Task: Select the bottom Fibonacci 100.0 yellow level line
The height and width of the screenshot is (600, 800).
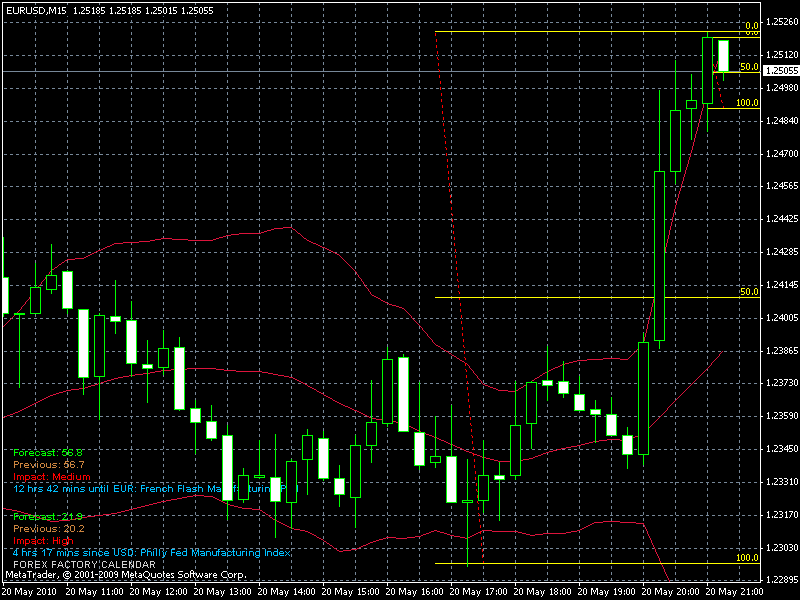Action: click(597, 564)
